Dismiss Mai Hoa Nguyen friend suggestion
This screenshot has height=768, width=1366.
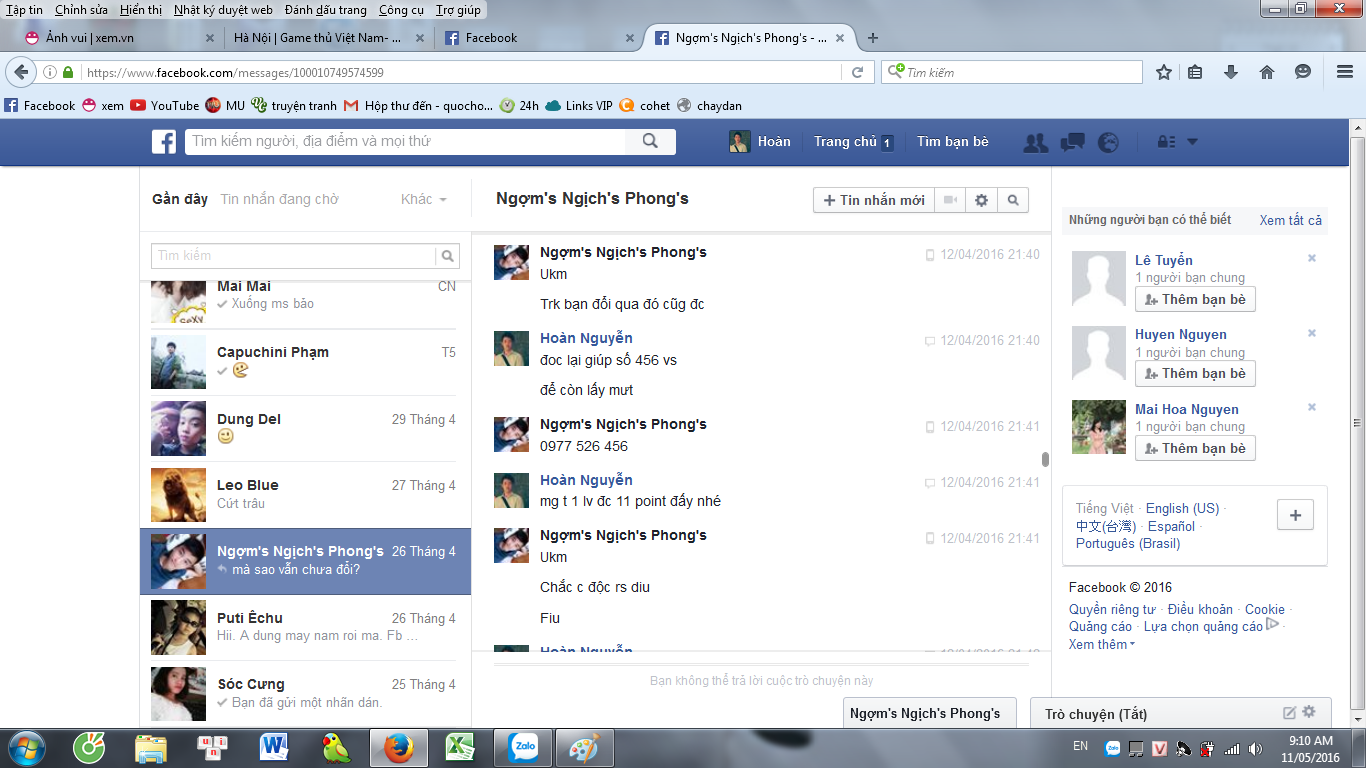[1312, 407]
